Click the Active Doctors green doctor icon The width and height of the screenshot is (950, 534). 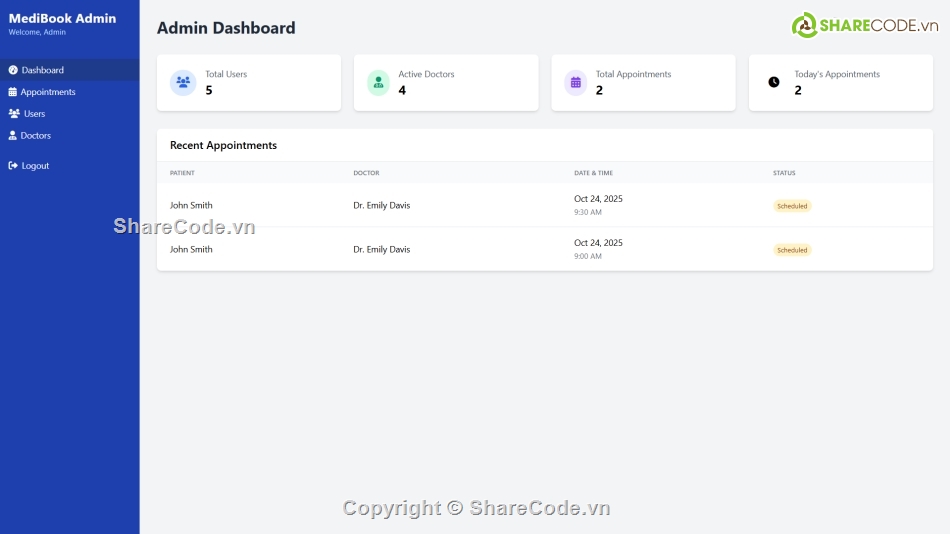pos(378,83)
